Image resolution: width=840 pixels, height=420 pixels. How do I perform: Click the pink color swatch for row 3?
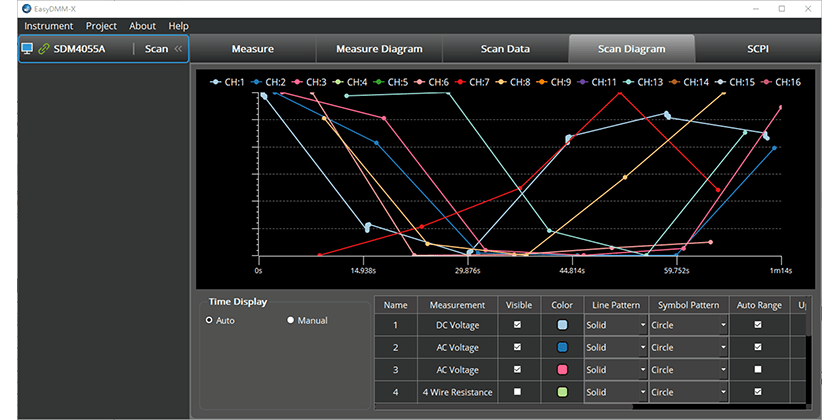pyautogui.click(x=561, y=370)
